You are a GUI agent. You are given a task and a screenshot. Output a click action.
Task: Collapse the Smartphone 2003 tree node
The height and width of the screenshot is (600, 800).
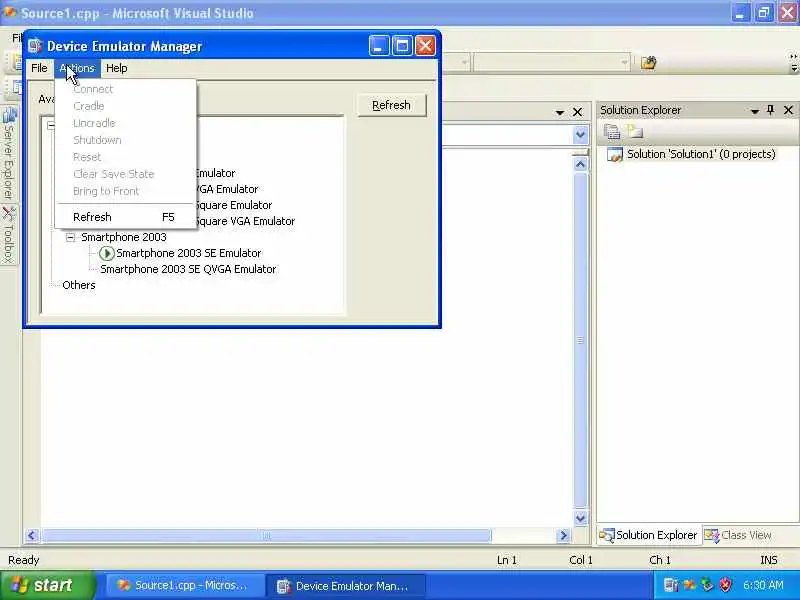pos(70,237)
